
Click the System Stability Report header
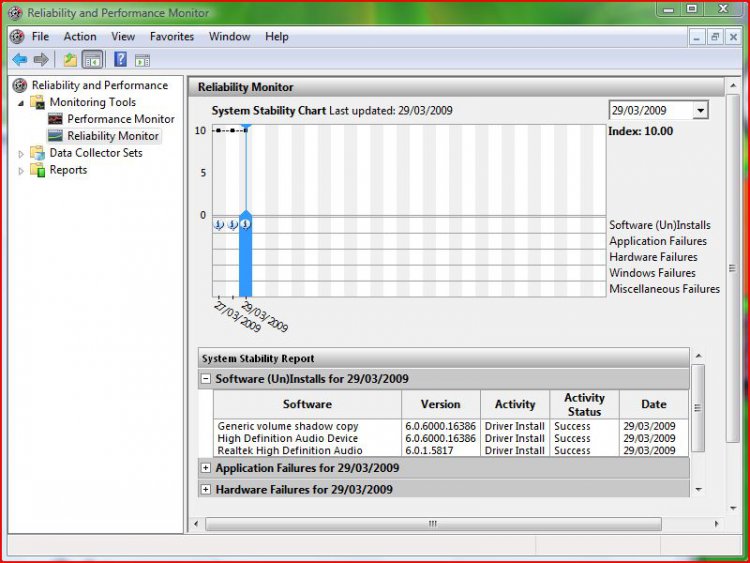(x=443, y=358)
